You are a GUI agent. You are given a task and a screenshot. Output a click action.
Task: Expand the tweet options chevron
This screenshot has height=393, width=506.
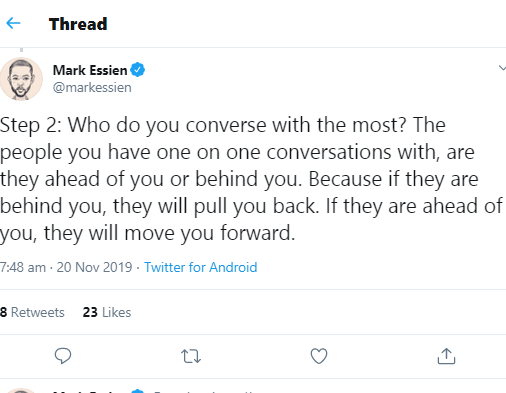tap(502, 68)
